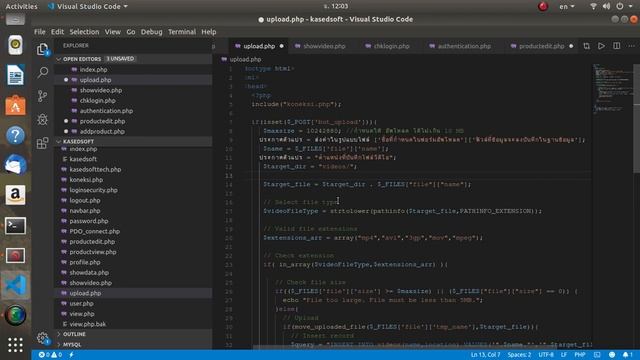Change indentation via Spaces: 2

519,355
